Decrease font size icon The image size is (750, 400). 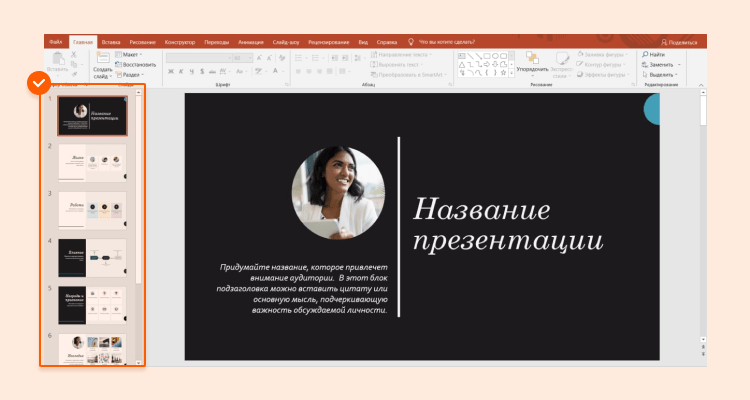tap(269, 58)
